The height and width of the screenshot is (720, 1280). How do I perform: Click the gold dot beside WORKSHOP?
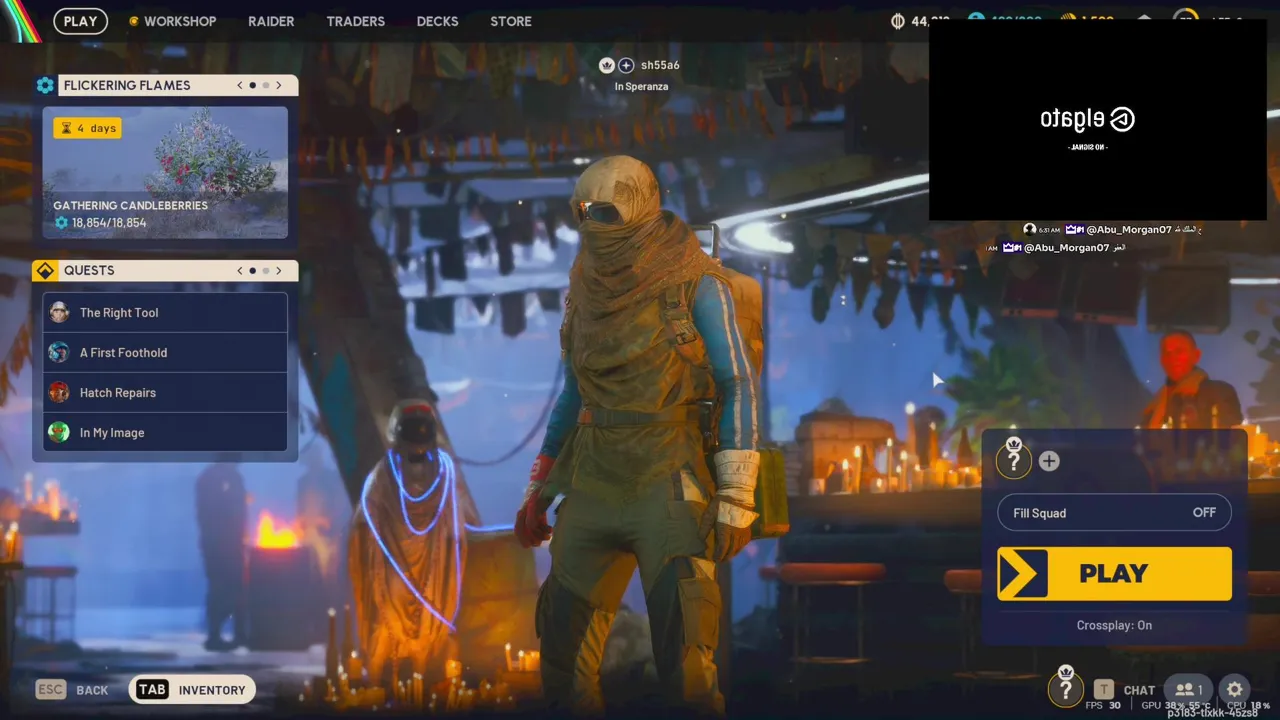(x=133, y=21)
